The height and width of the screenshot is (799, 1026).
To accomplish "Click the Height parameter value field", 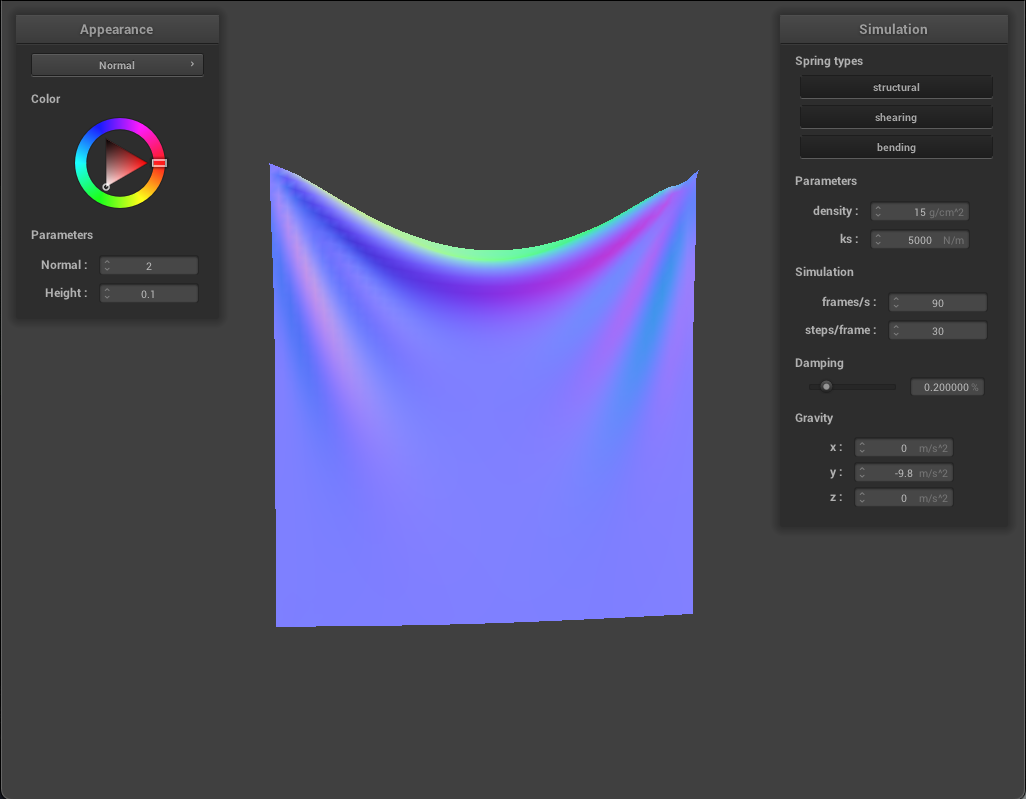I will coord(149,294).
